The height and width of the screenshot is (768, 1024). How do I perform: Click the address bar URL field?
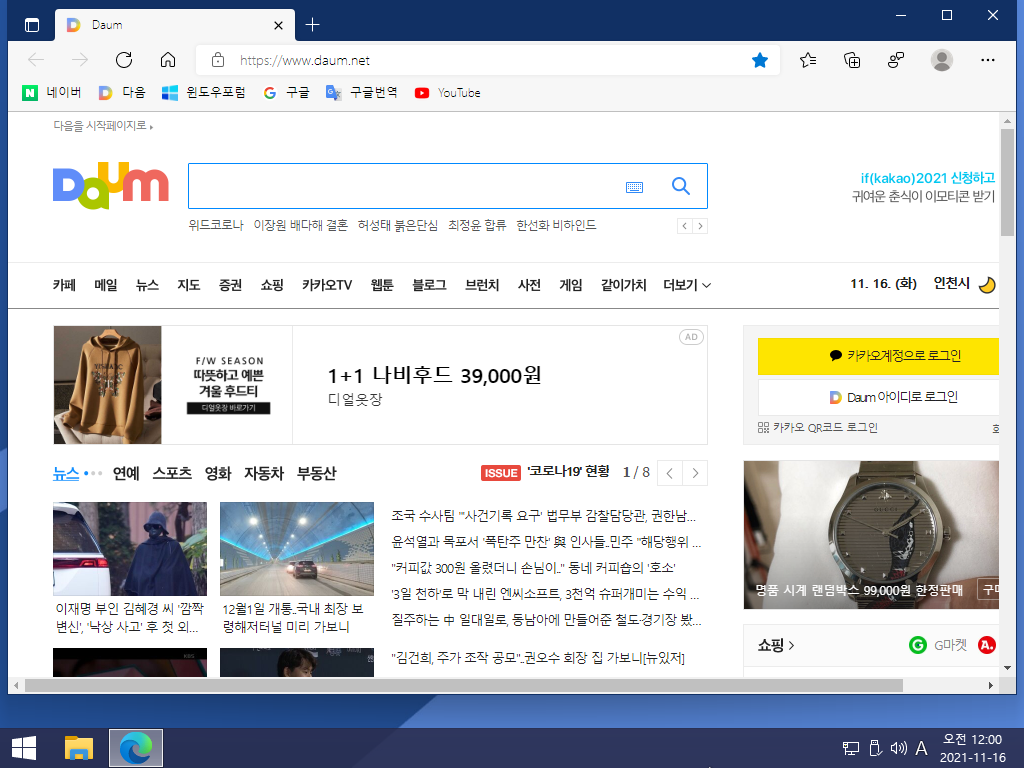[x=487, y=60]
